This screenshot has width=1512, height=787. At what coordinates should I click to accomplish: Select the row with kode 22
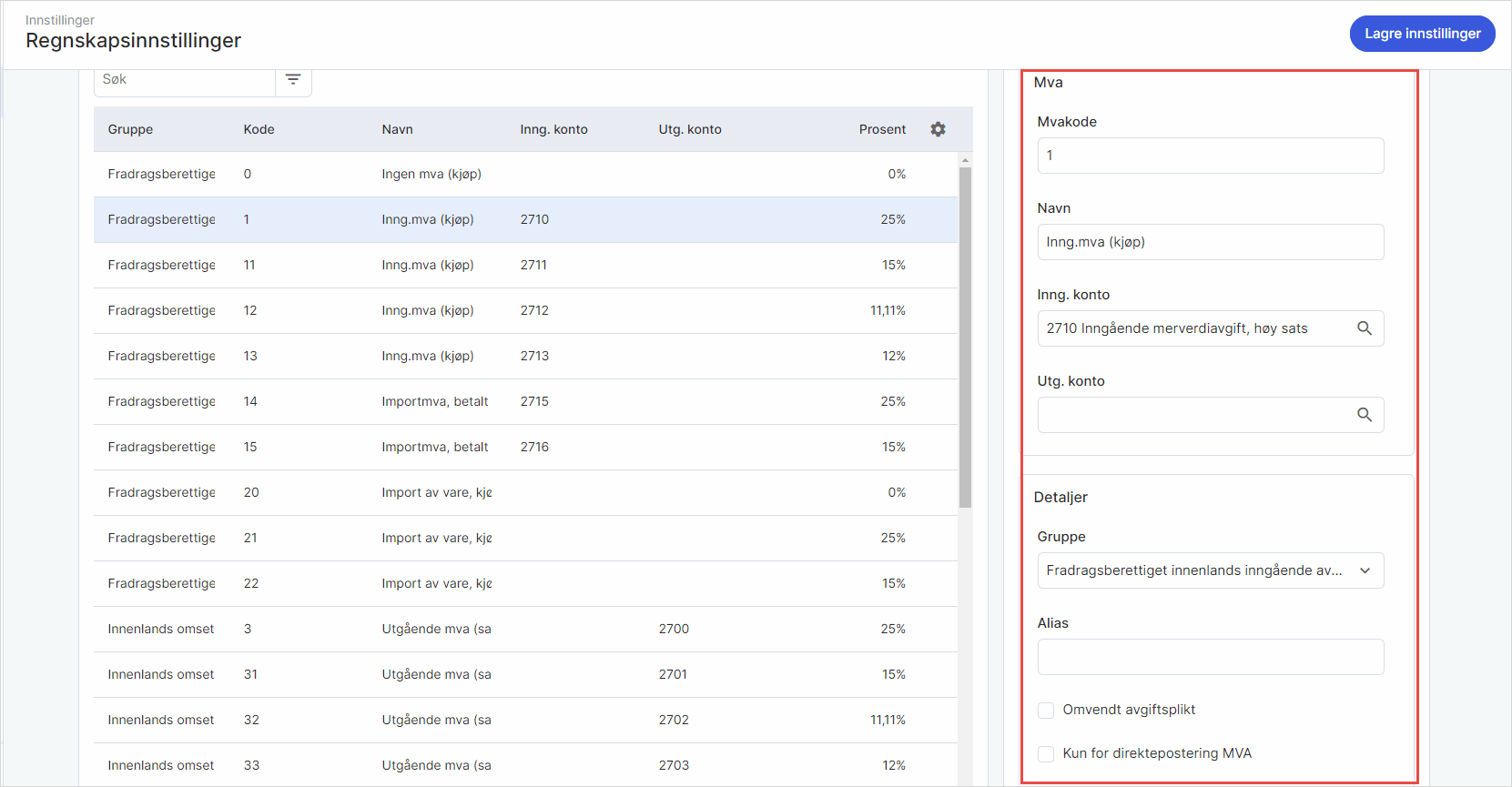click(525, 583)
